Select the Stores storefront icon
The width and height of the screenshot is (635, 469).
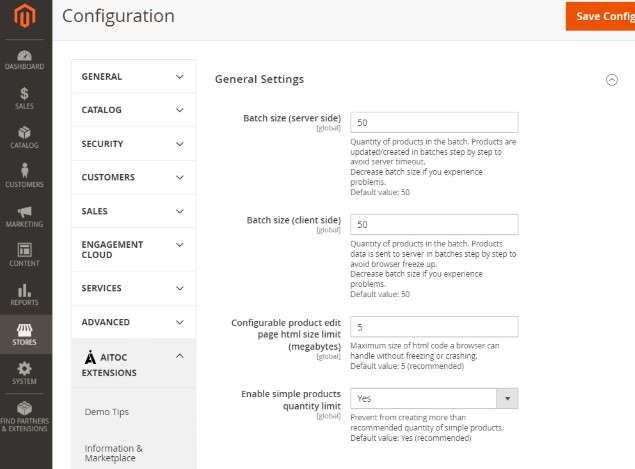coord(24,330)
